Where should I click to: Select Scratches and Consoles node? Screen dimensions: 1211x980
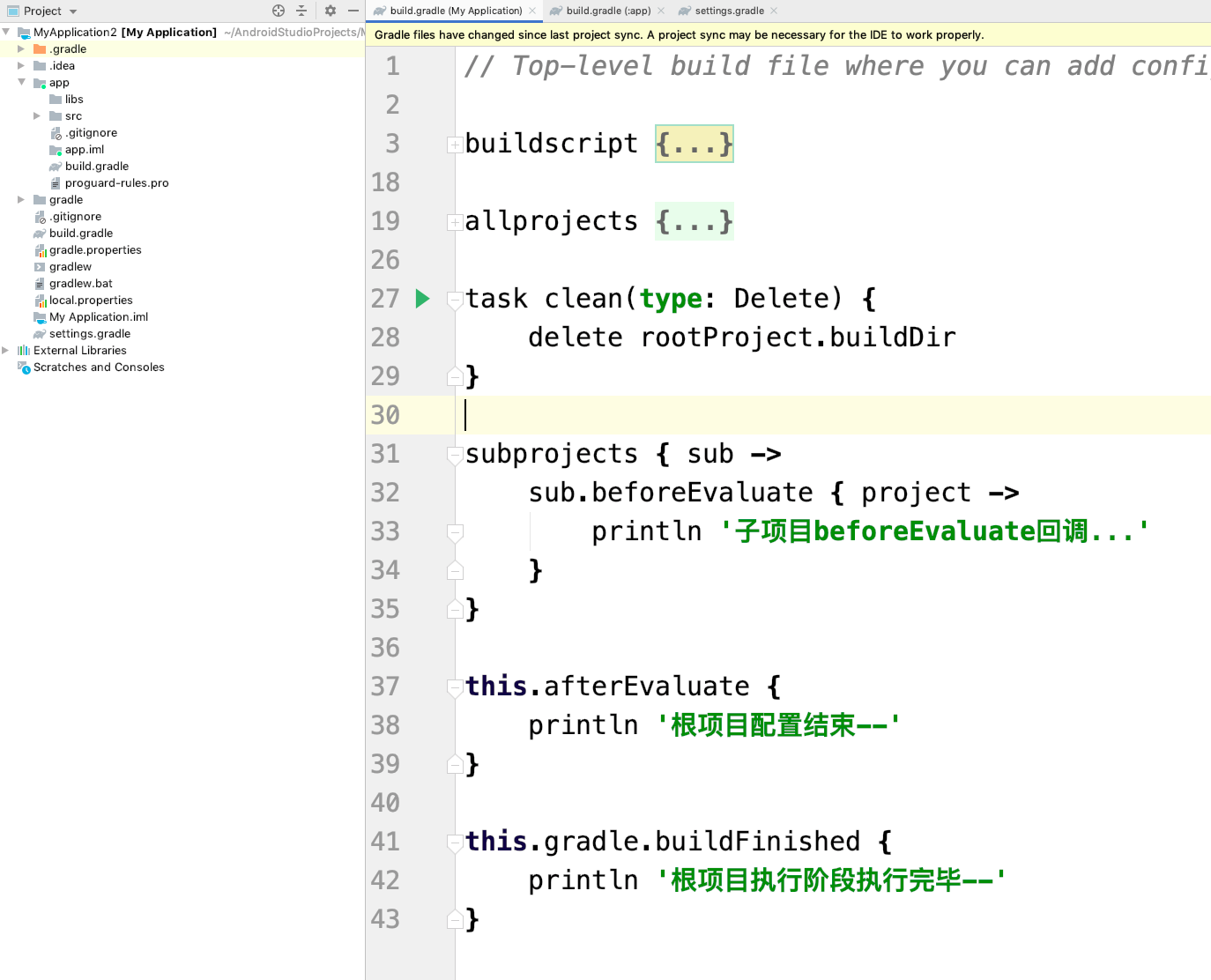[x=99, y=367]
